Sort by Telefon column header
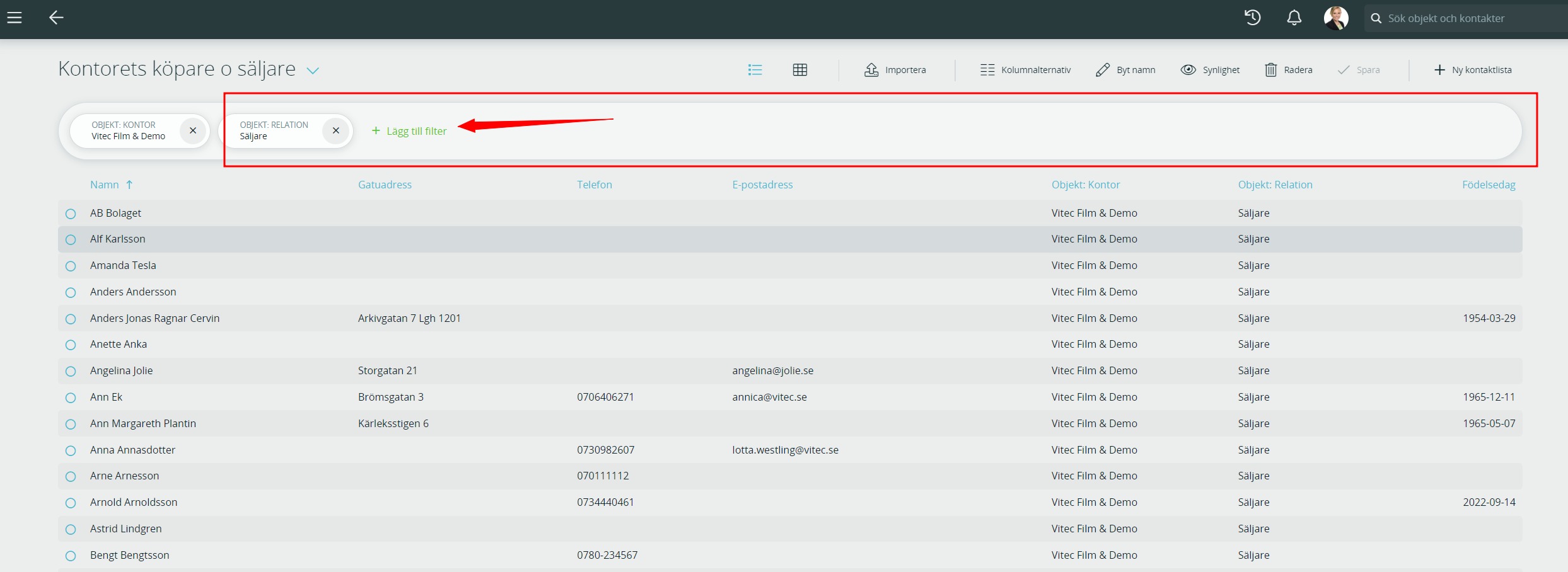 [x=595, y=185]
